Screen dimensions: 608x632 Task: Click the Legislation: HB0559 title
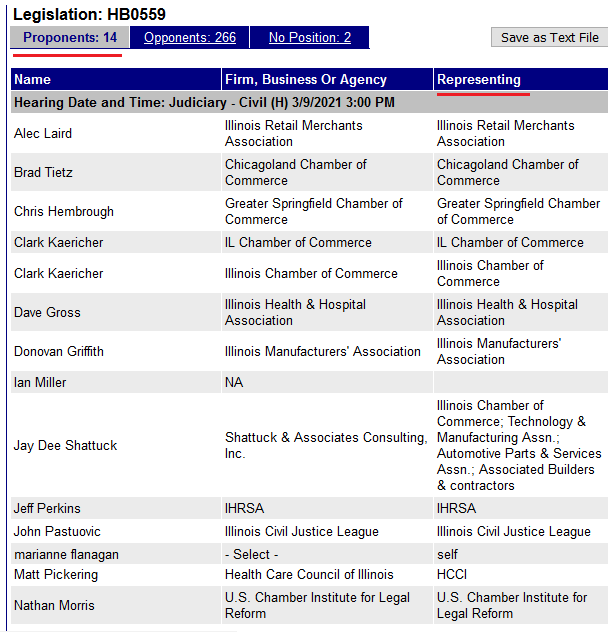89,15
